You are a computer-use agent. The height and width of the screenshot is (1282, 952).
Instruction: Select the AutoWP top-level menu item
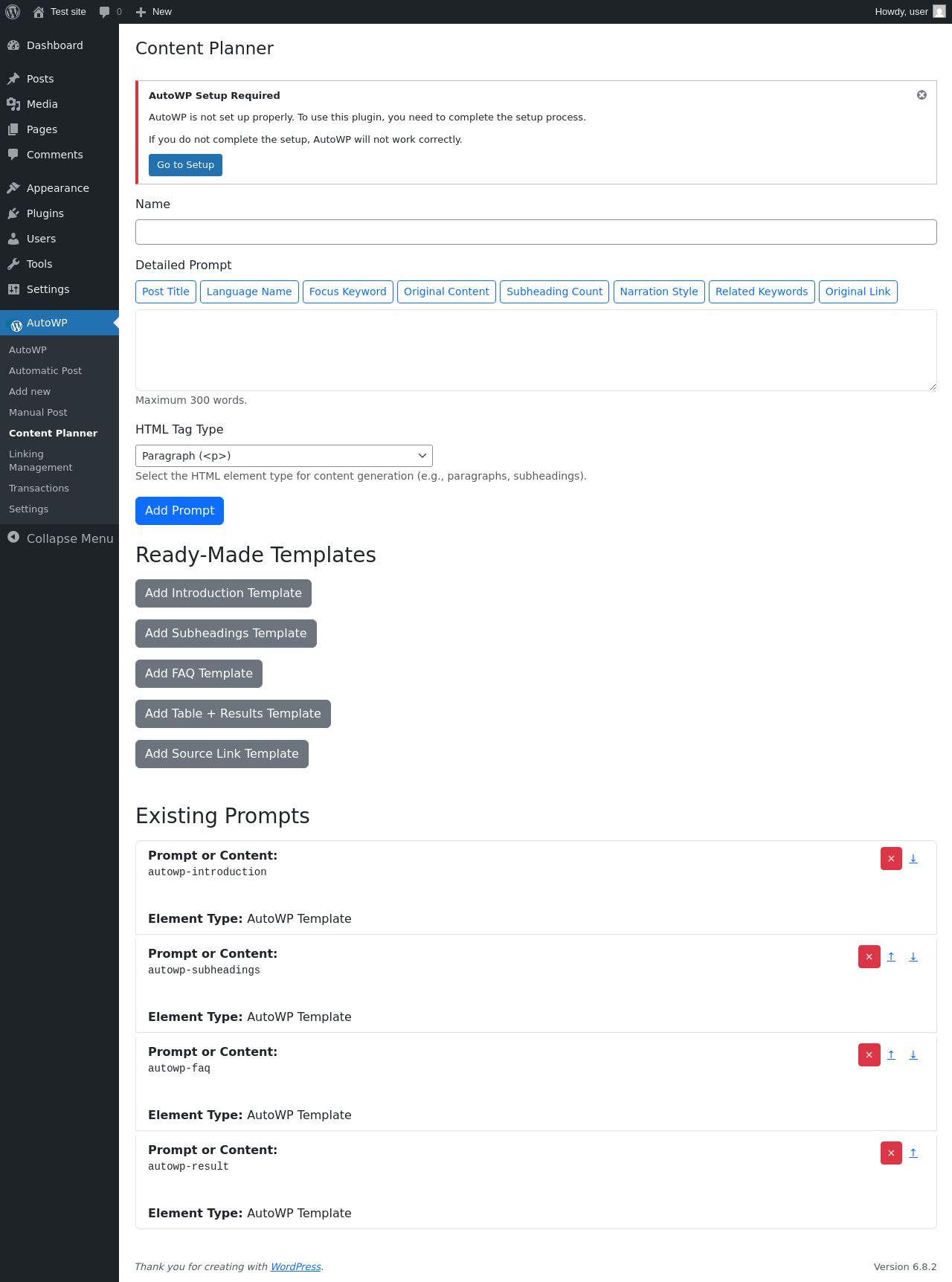tap(59, 323)
